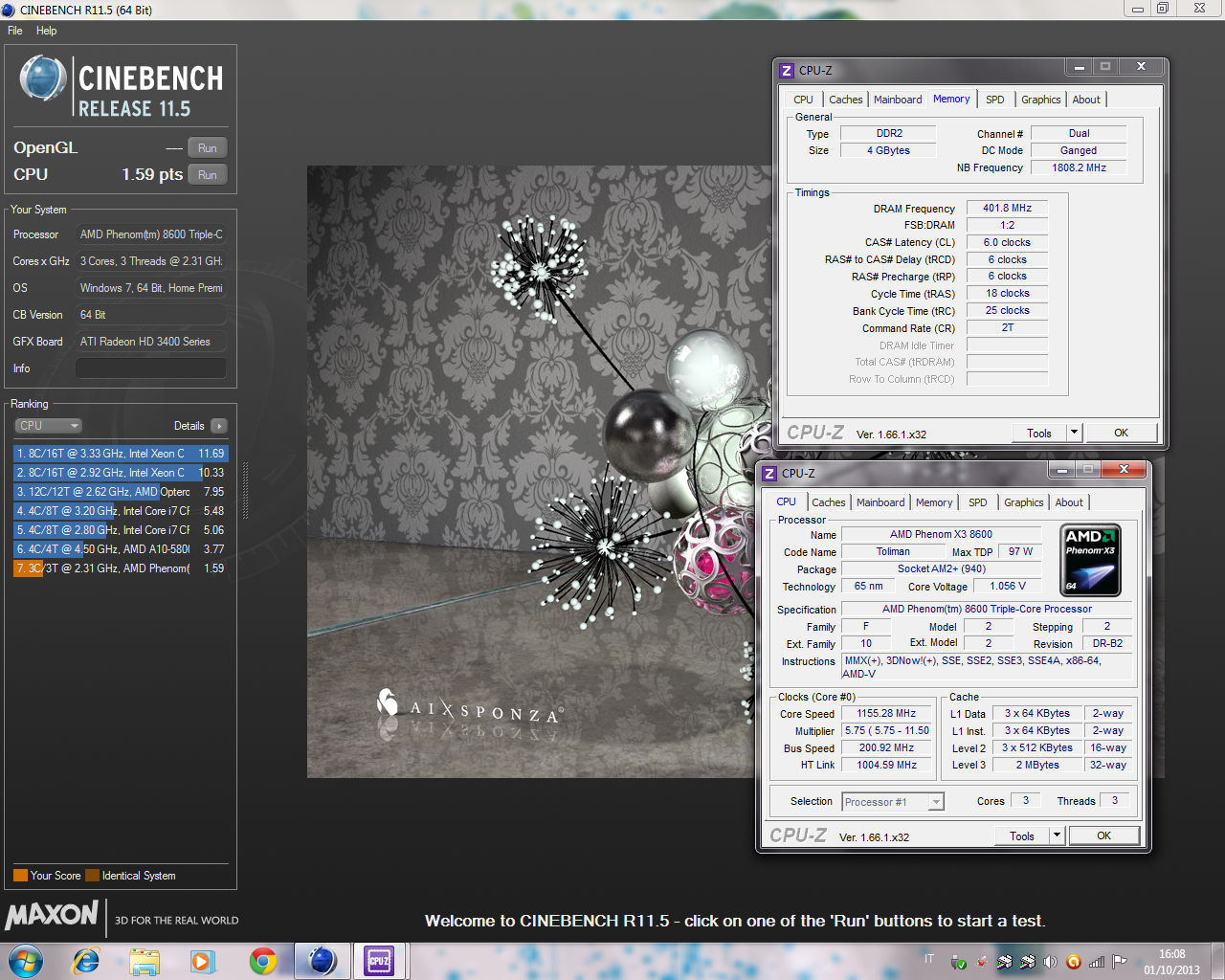The width and height of the screenshot is (1225, 980).
Task: Switch to Memory tab in the lower CPU-Z window
Action: pyautogui.click(x=934, y=502)
